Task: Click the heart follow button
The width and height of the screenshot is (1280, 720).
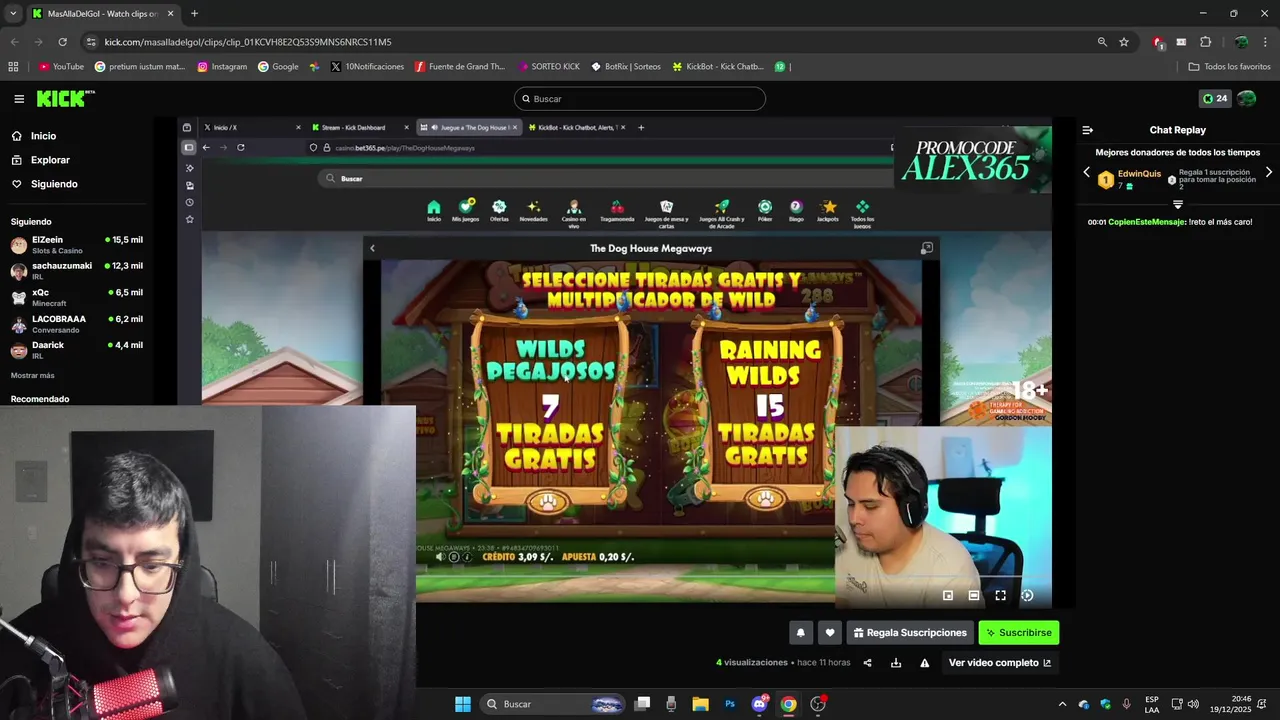Action: pos(829,633)
